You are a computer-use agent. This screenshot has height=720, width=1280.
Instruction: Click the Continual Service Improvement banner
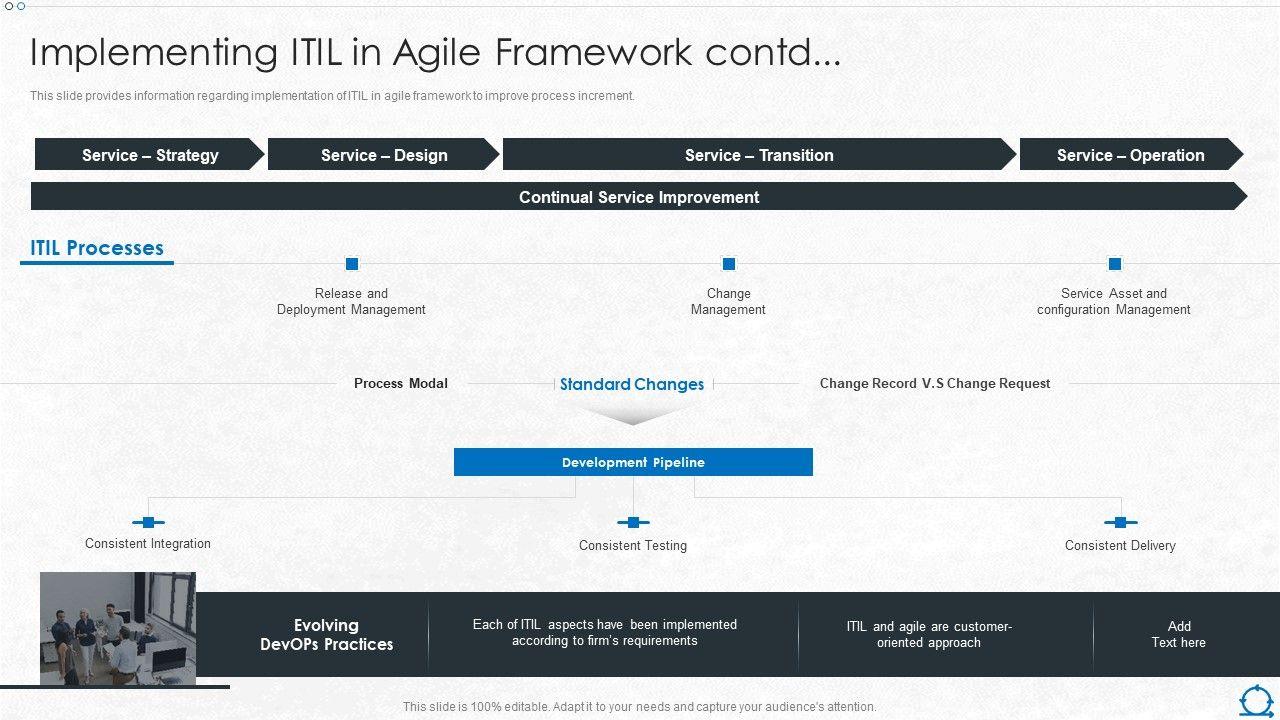pos(639,197)
